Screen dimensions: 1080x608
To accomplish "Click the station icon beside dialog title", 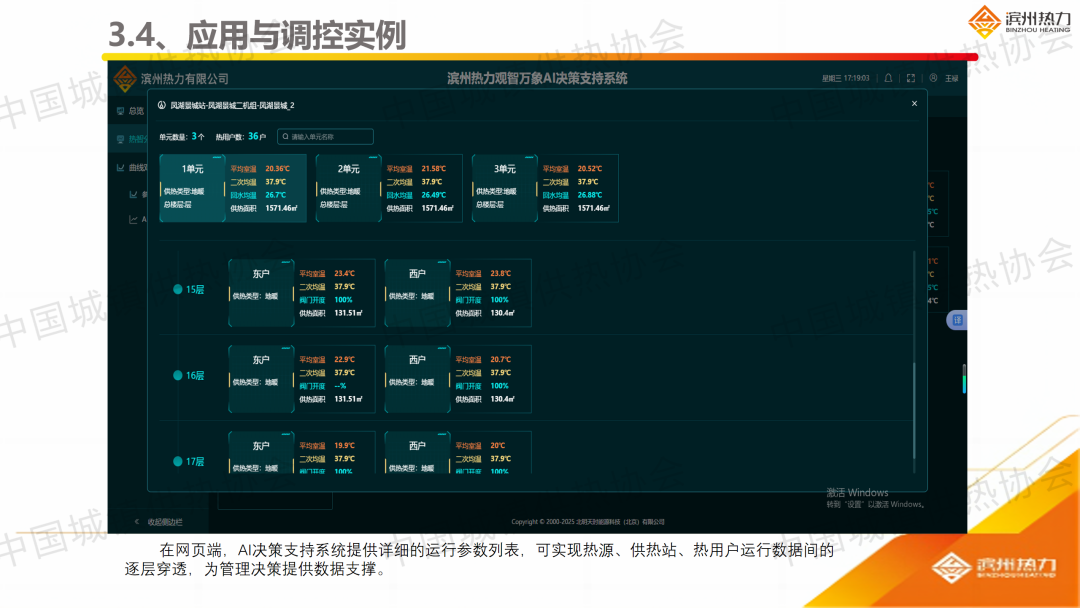I will coord(162,105).
